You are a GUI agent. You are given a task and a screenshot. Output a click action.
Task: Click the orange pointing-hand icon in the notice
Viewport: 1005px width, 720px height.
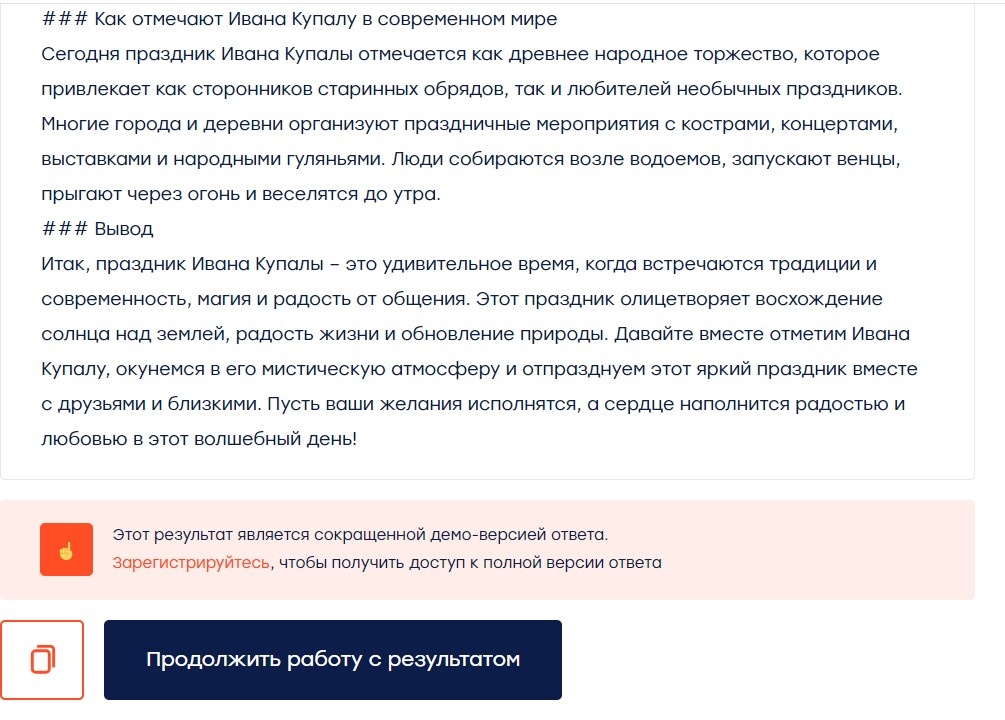tap(66, 549)
